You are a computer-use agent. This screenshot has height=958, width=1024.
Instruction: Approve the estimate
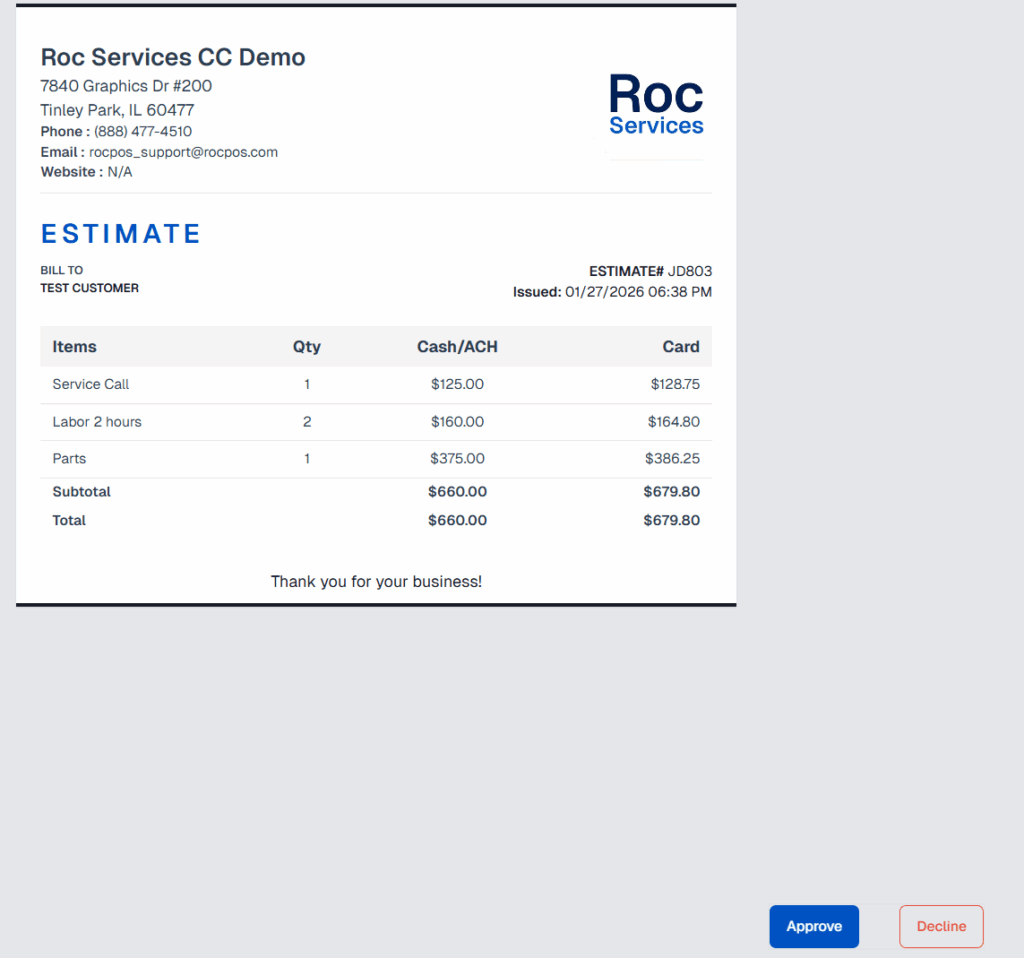813,926
